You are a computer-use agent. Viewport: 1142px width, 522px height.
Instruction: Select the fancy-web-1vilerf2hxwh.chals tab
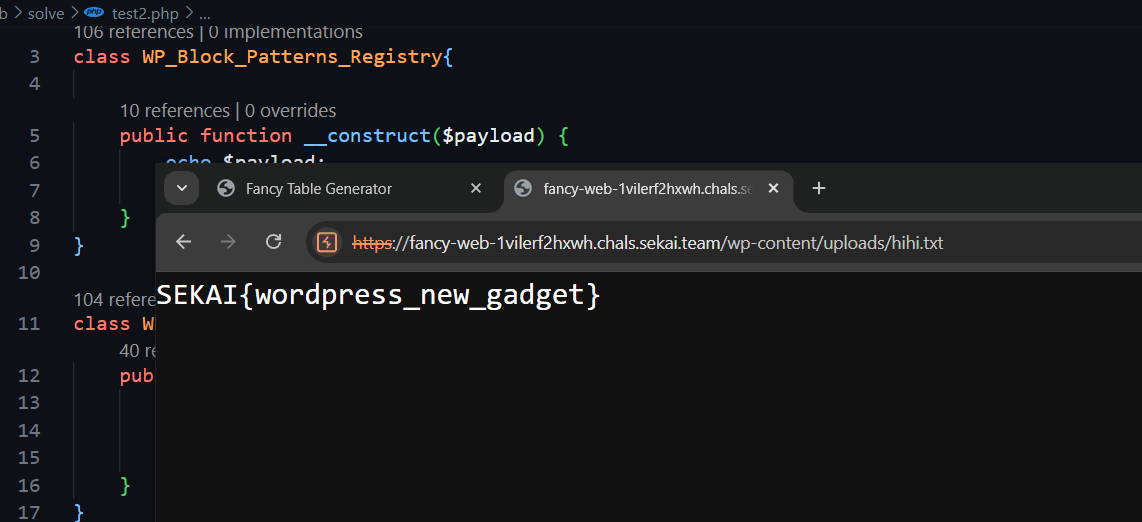click(x=645, y=188)
